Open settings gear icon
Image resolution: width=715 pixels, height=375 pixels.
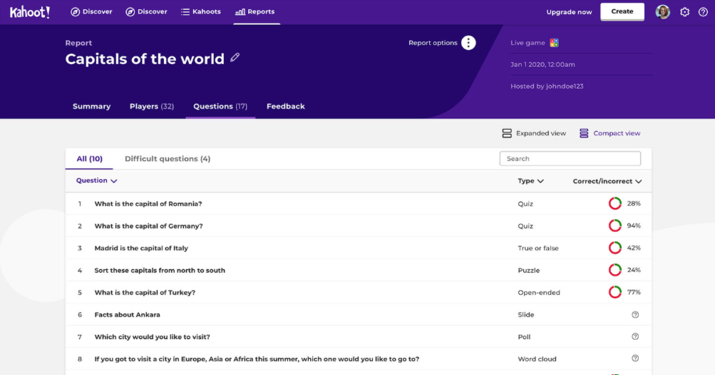684,12
